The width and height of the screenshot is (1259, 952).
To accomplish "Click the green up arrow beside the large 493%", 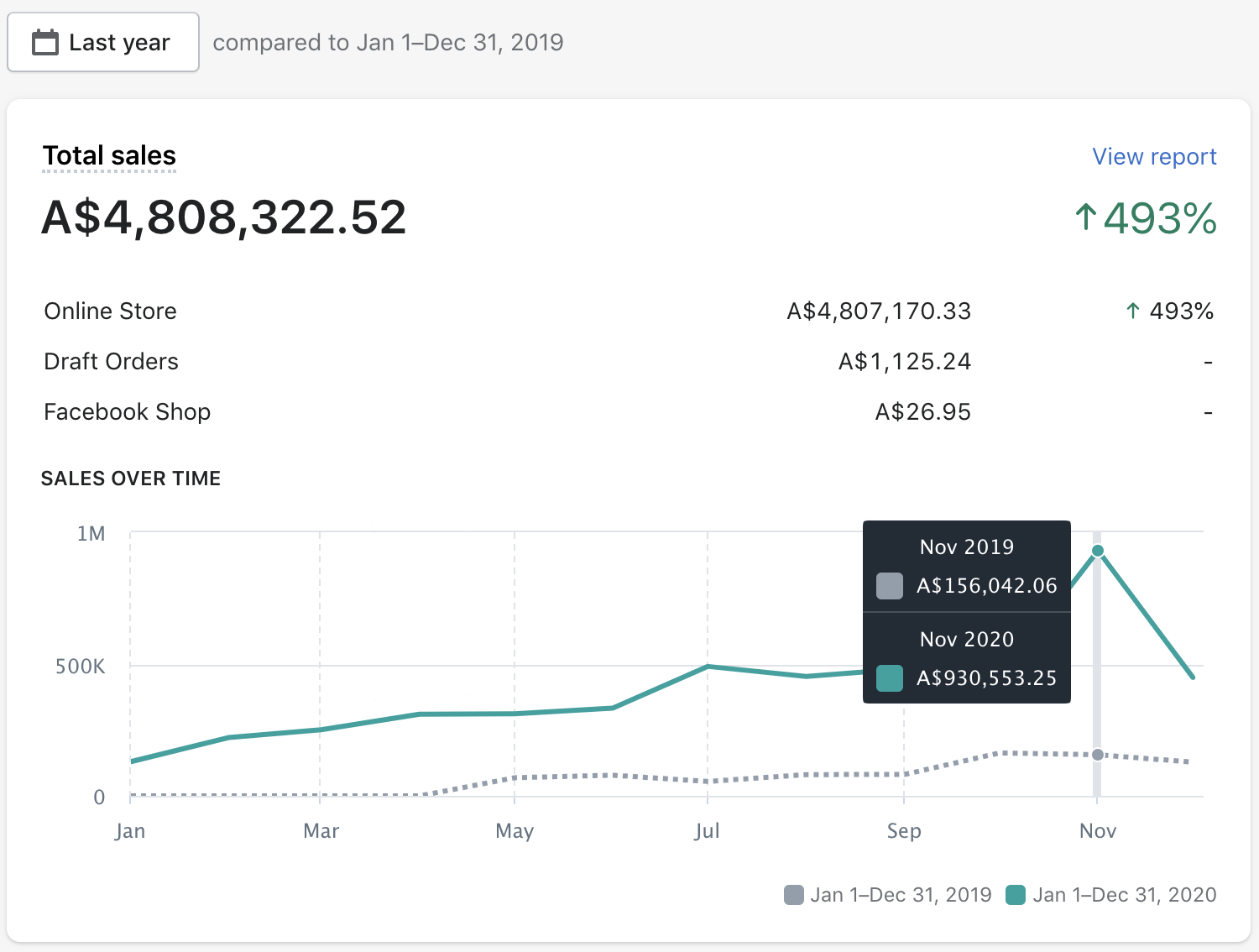I will point(1085,217).
